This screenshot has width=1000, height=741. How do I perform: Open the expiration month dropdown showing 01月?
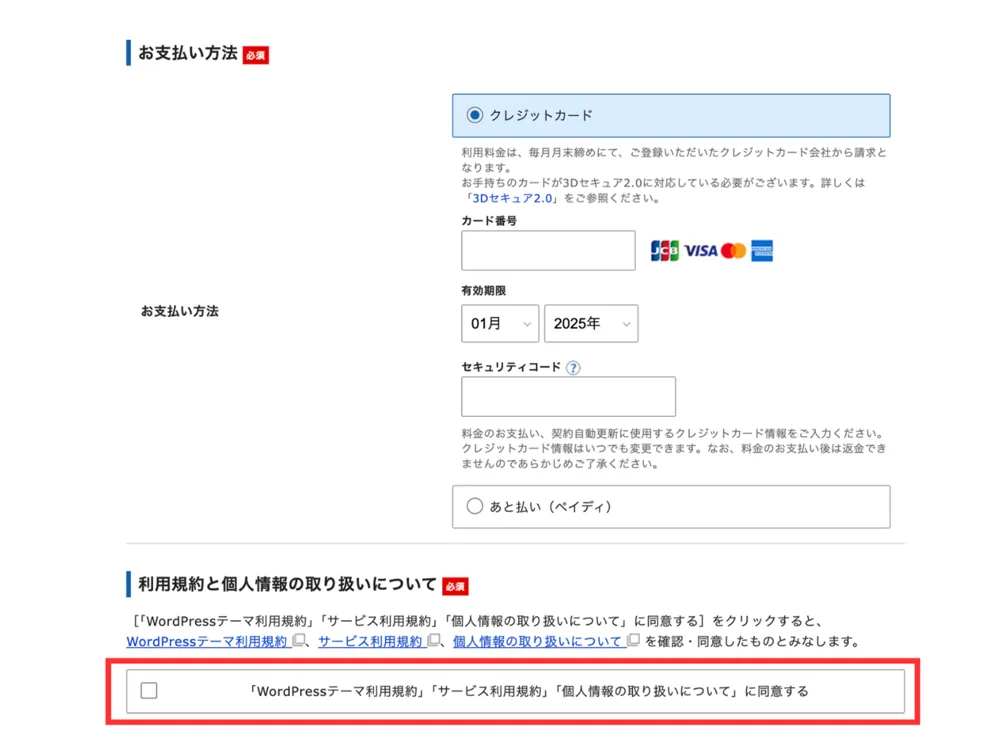[x=500, y=324]
